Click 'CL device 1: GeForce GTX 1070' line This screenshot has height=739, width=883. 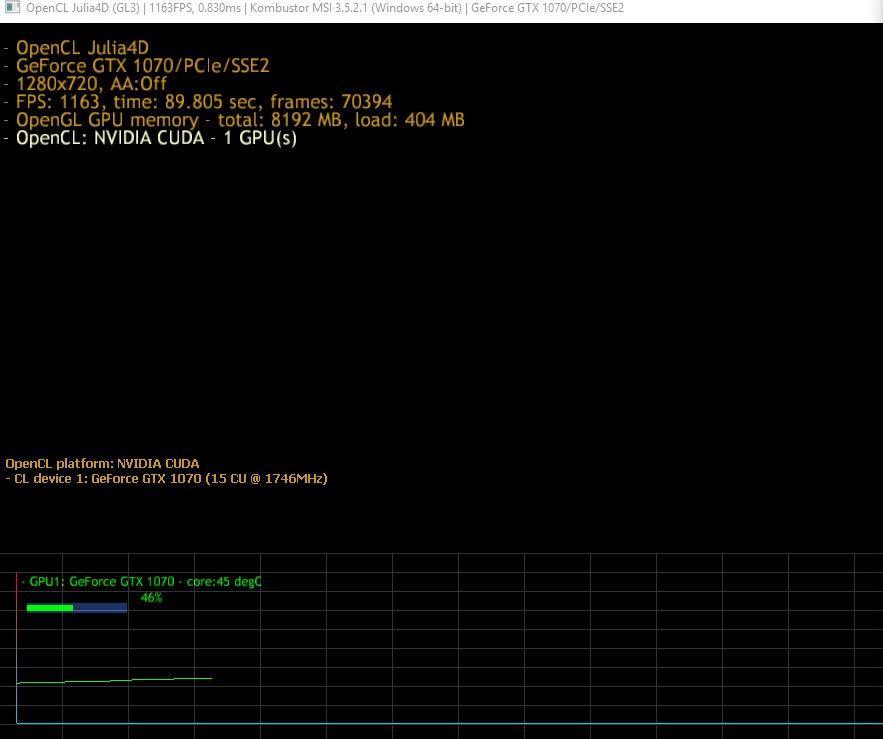pos(166,479)
